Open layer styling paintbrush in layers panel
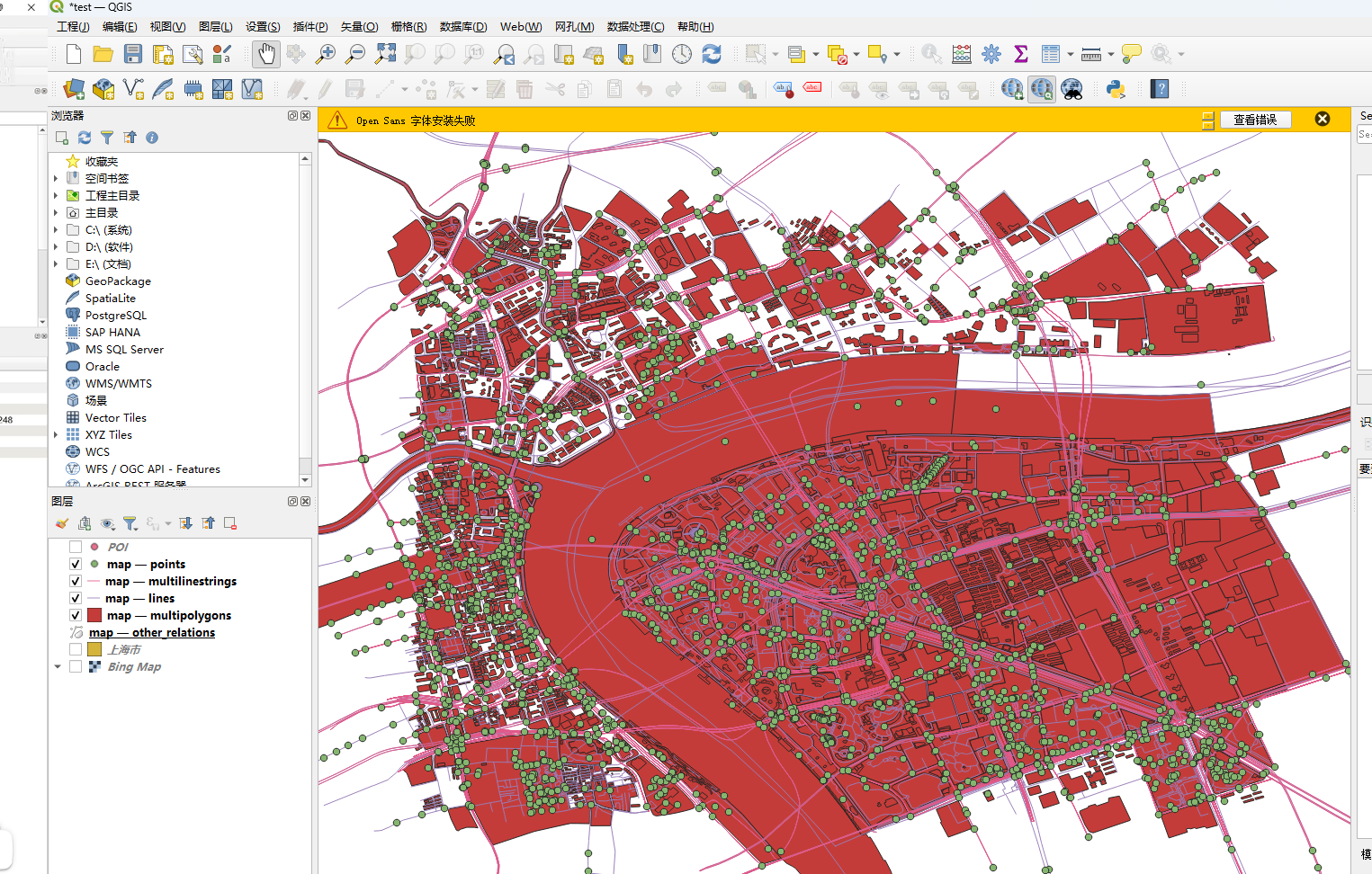The width and height of the screenshot is (1372, 874). tap(61, 523)
